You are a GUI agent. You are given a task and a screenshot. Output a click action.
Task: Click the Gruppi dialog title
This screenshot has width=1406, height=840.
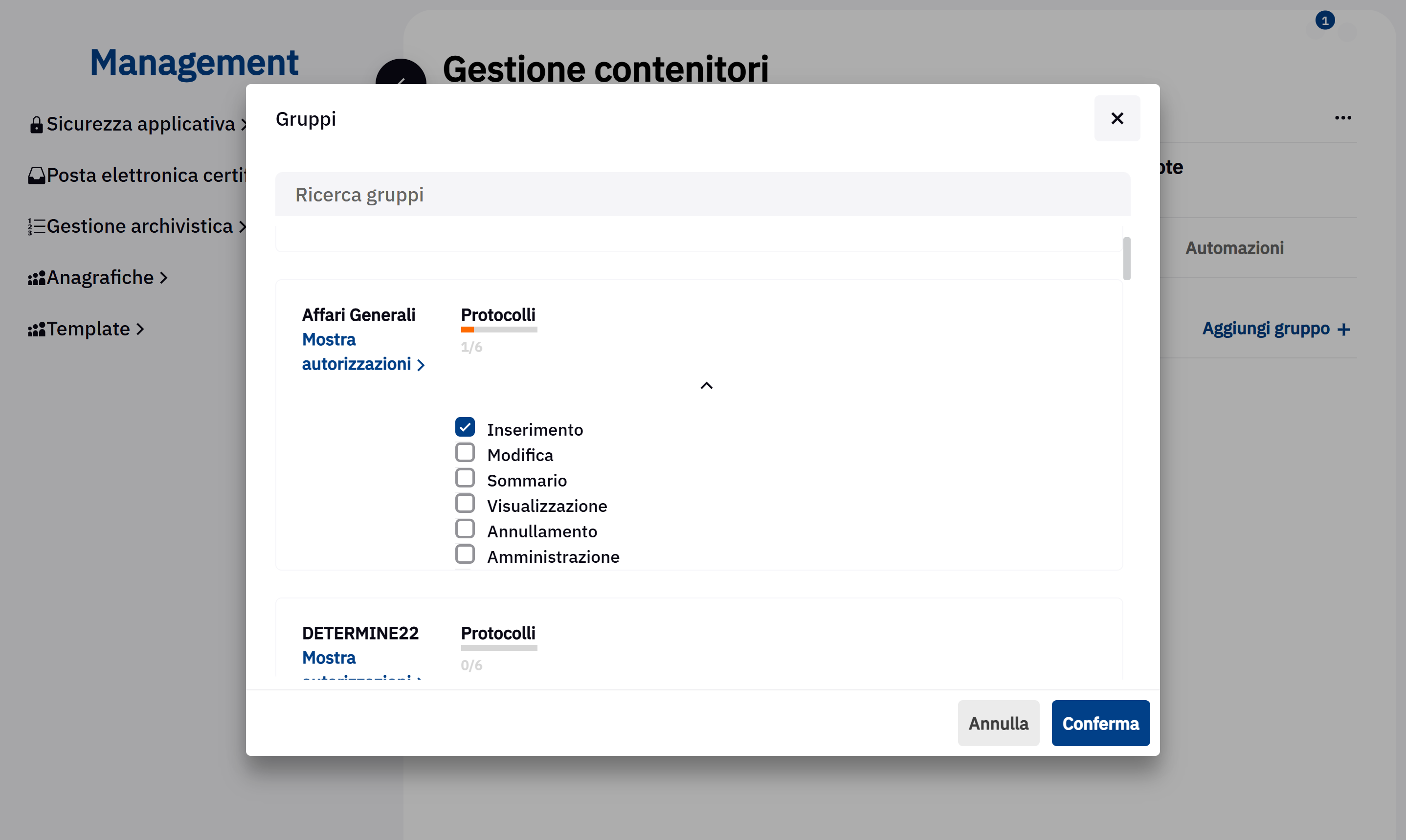pyautogui.click(x=306, y=119)
